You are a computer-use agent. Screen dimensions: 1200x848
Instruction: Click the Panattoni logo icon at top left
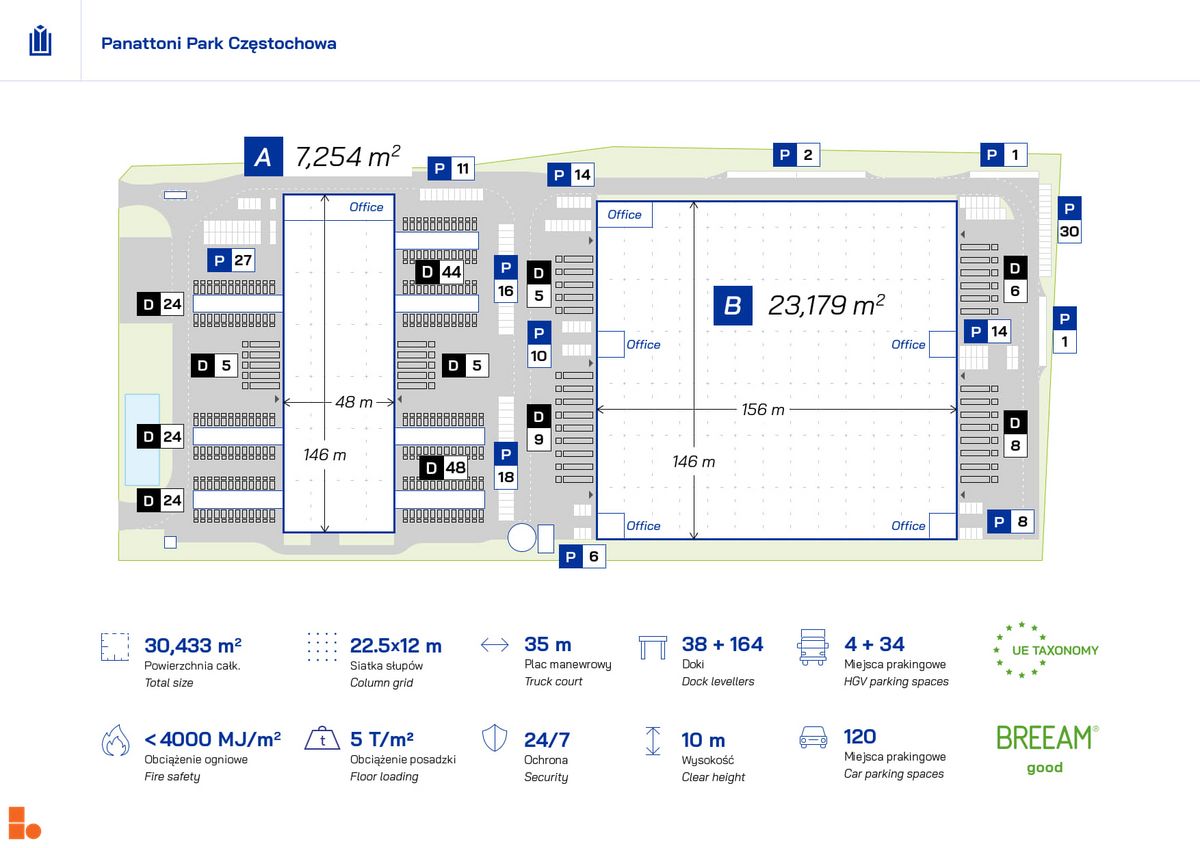click(x=40, y=41)
